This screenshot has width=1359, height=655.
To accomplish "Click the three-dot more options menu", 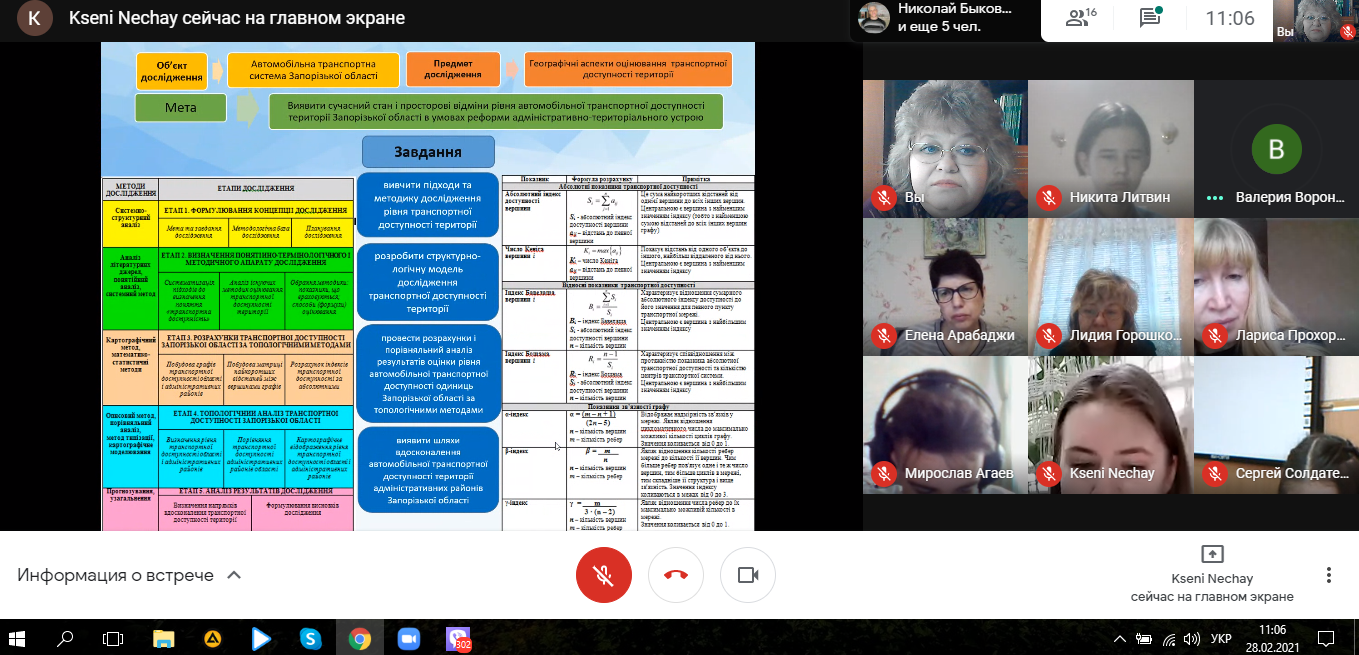I will tap(1328, 575).
